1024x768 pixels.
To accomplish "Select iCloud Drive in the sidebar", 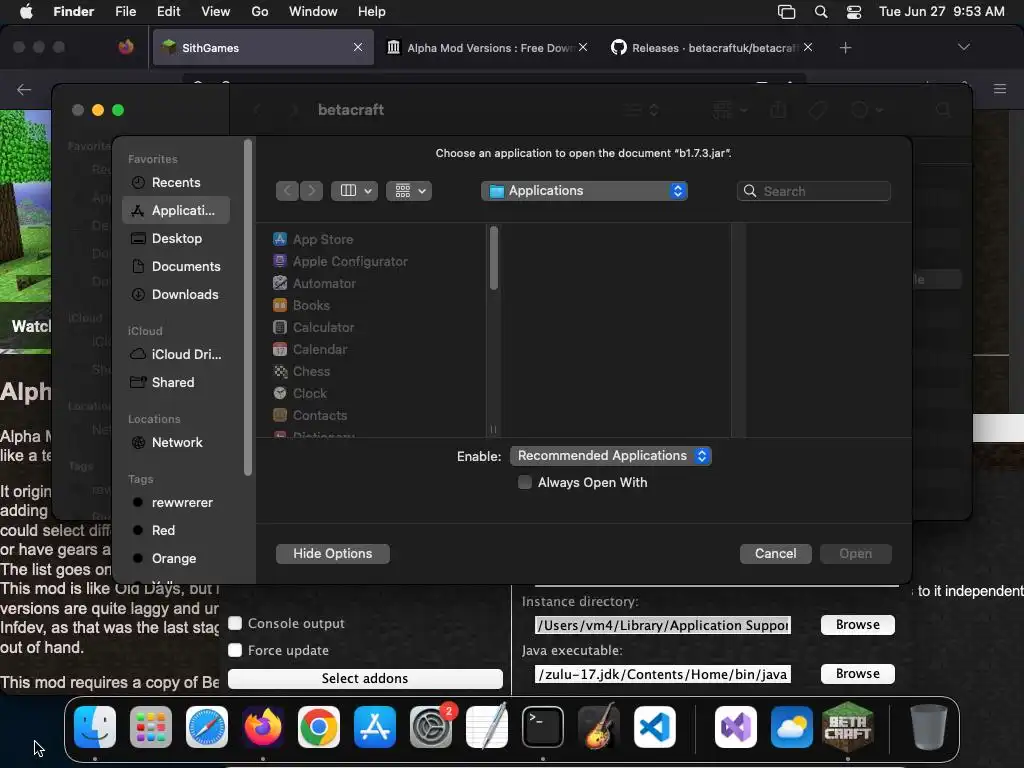I will coord(176,354).
